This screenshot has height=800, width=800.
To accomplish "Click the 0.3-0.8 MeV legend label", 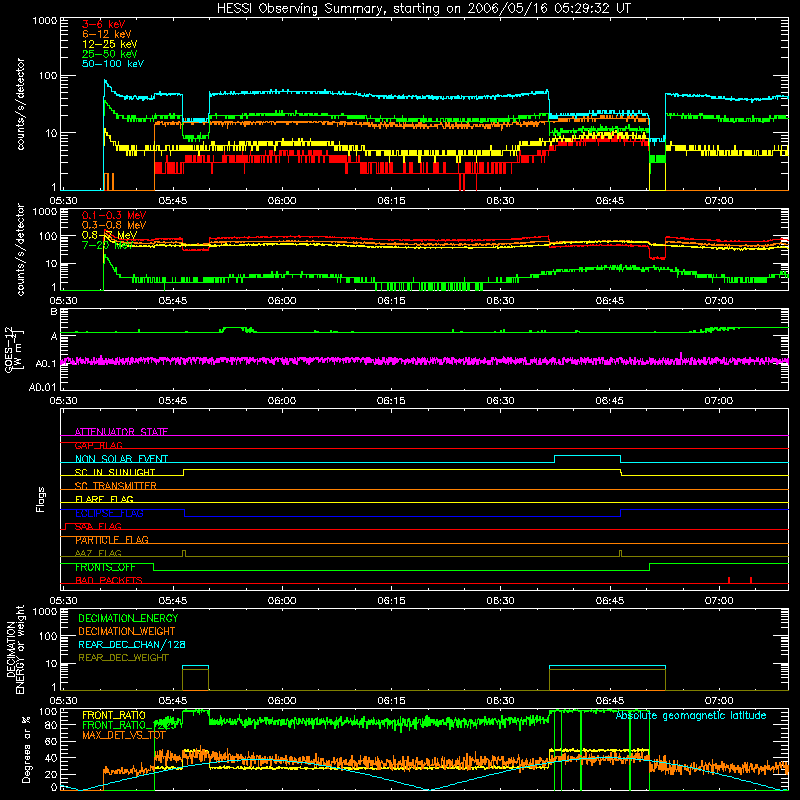I will (114, 225).
